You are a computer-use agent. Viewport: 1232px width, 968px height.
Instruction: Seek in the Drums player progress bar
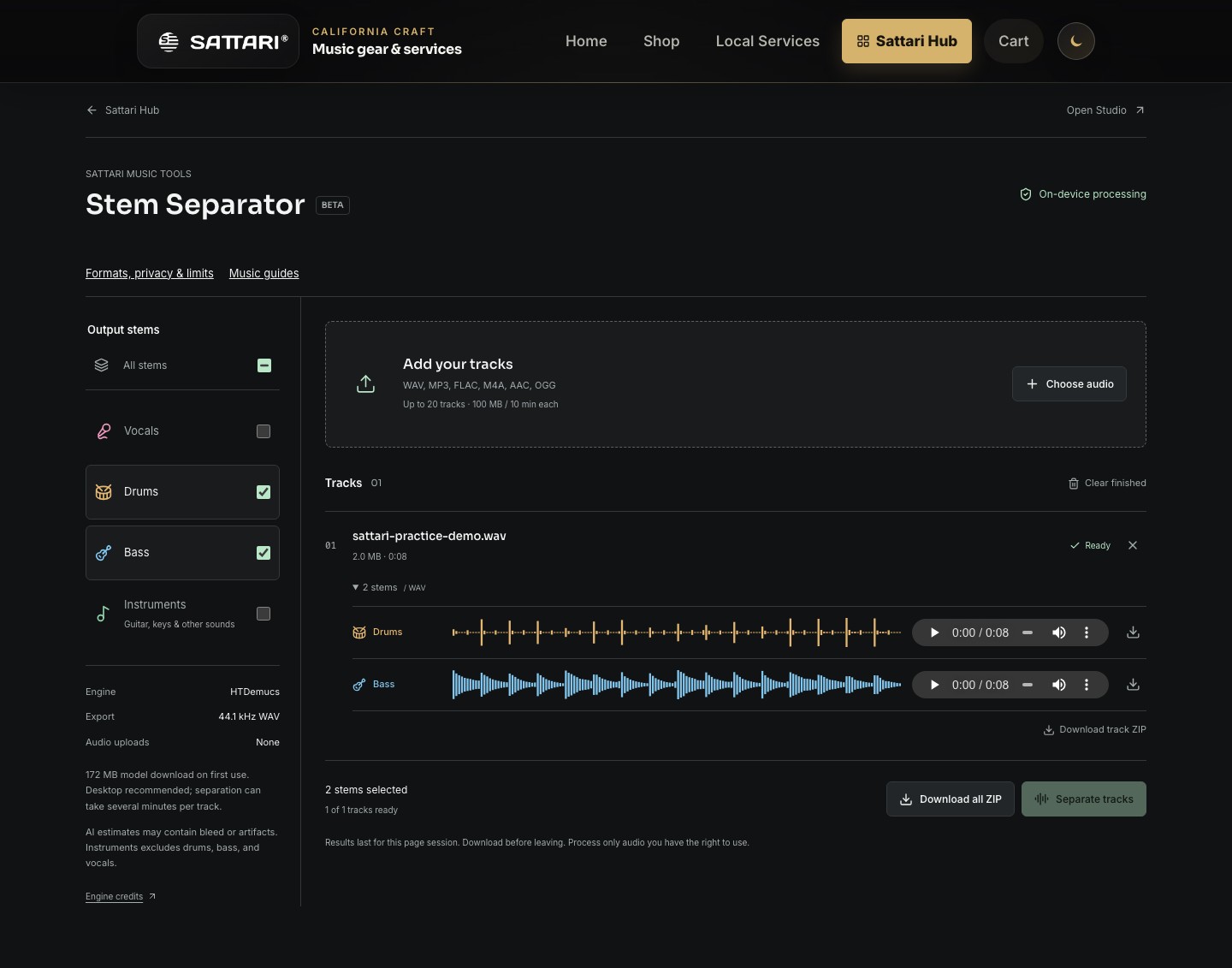click(x=1028, y=632)
